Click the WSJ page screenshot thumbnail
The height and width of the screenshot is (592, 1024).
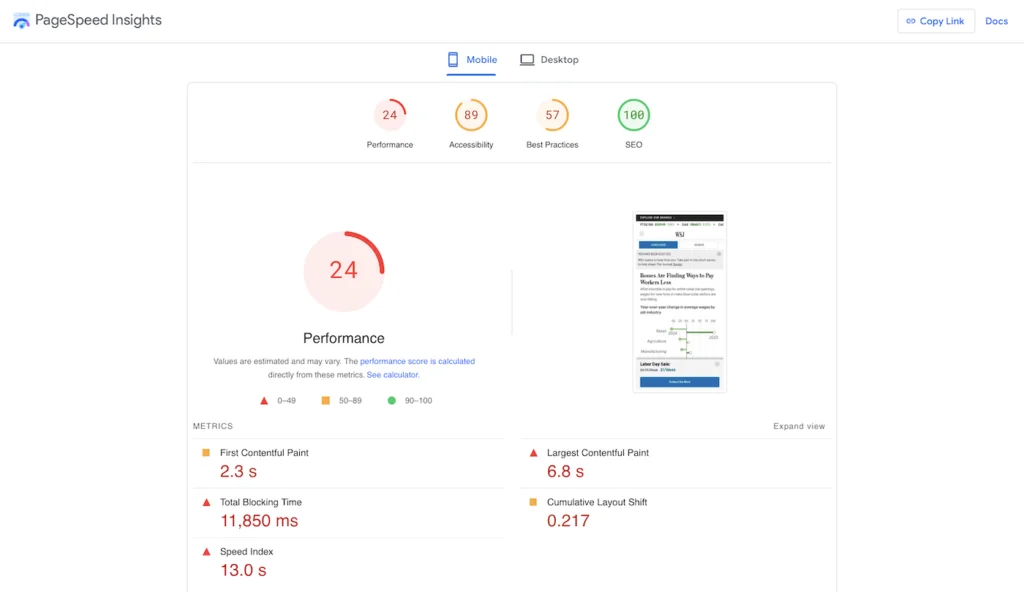[679, 302]
